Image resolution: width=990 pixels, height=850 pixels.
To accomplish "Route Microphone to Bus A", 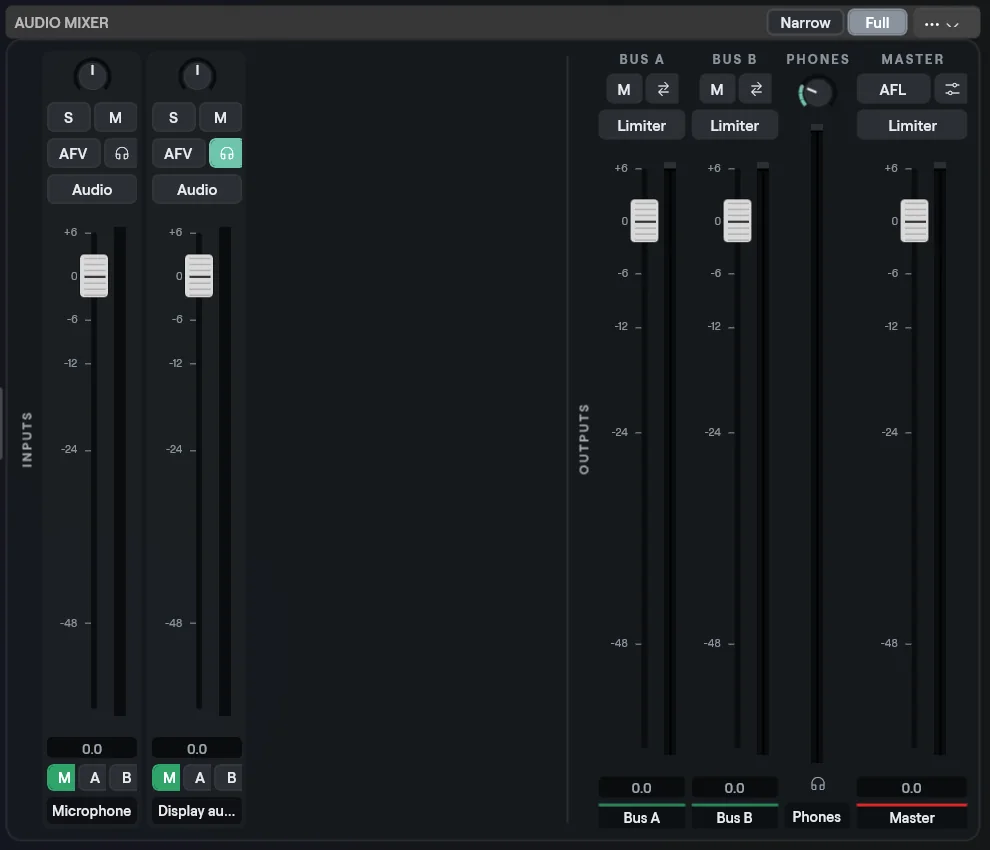I will [x=95, y=777].
